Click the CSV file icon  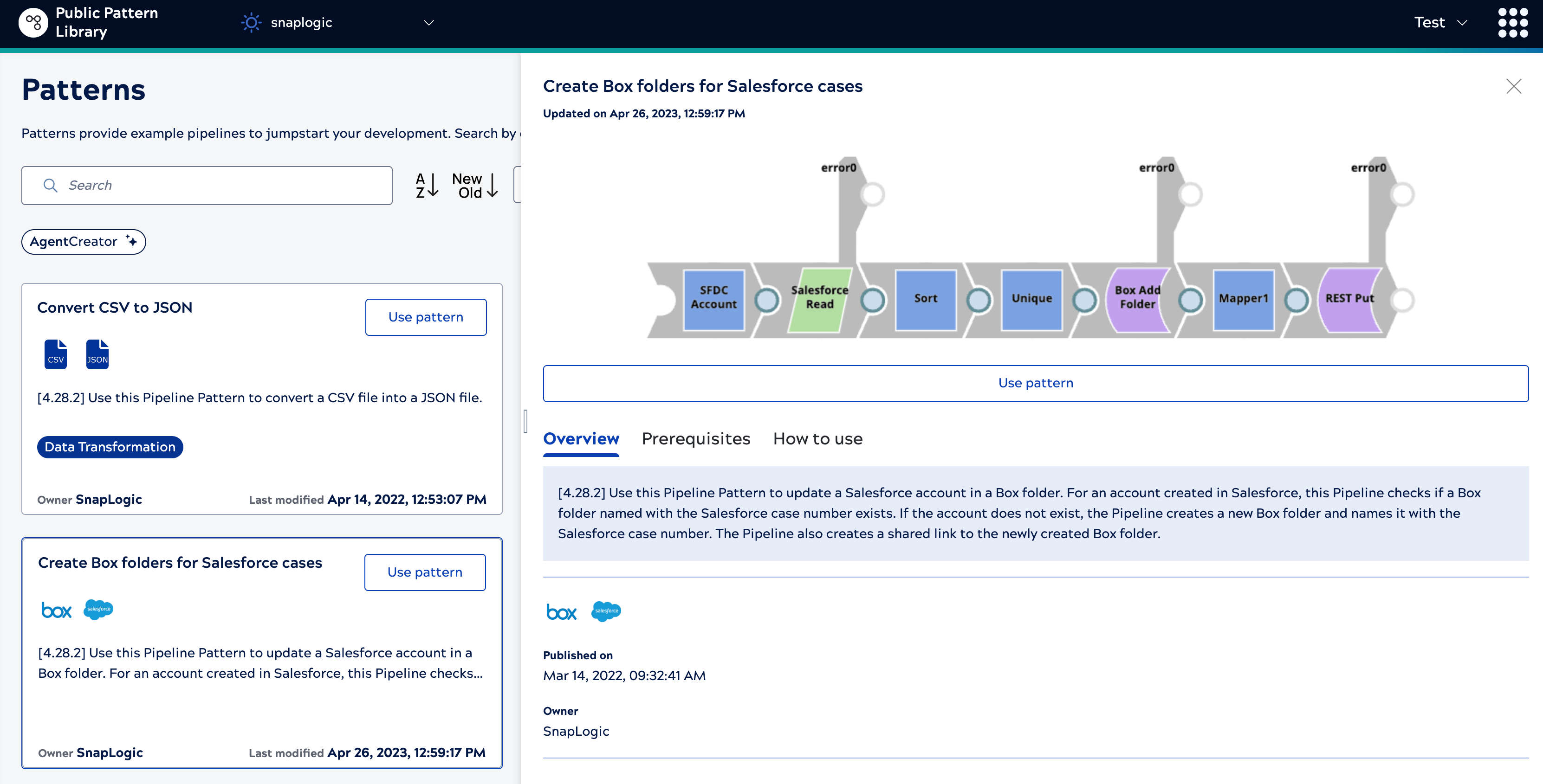point(56,354)
